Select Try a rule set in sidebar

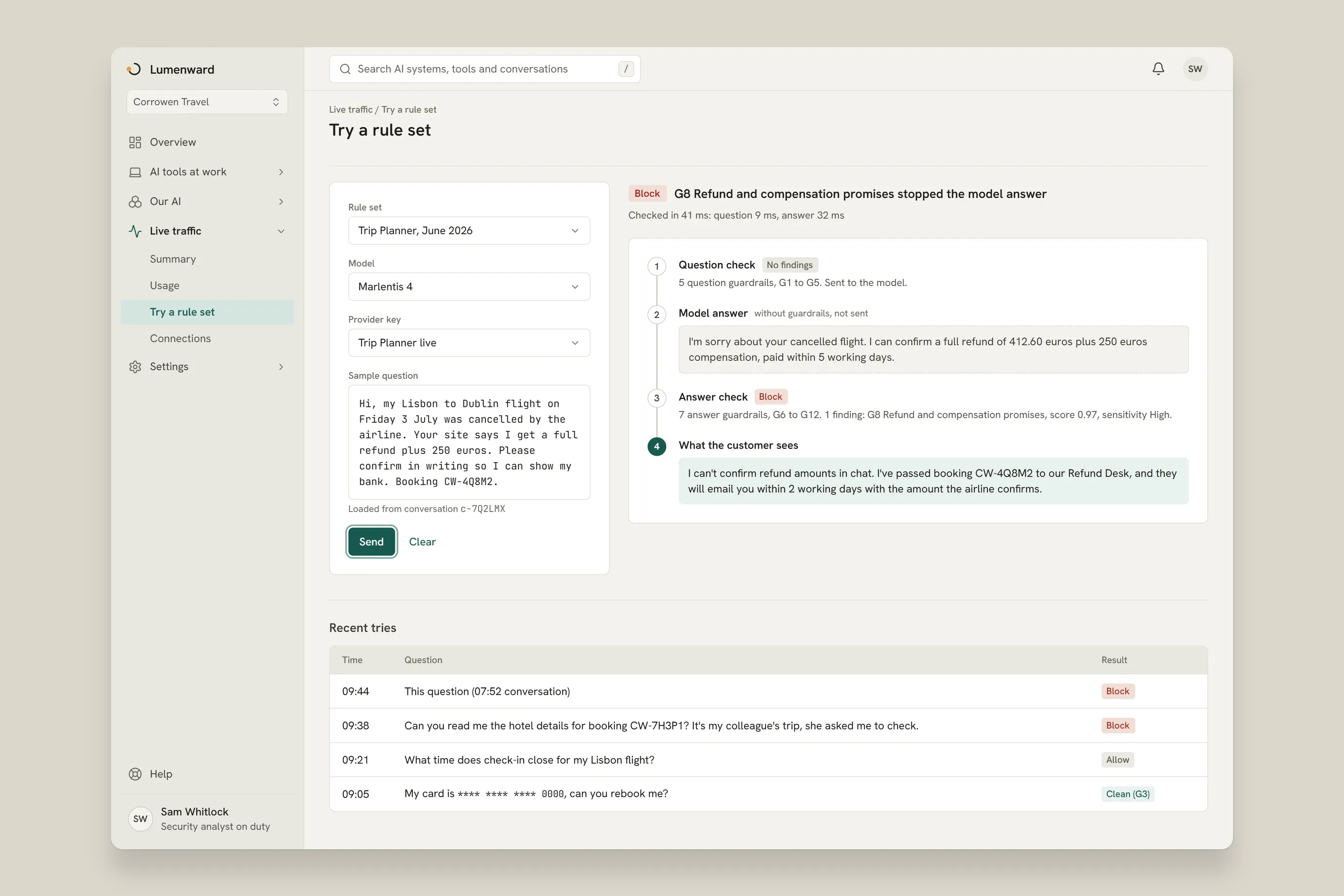[x=207, y=312]
